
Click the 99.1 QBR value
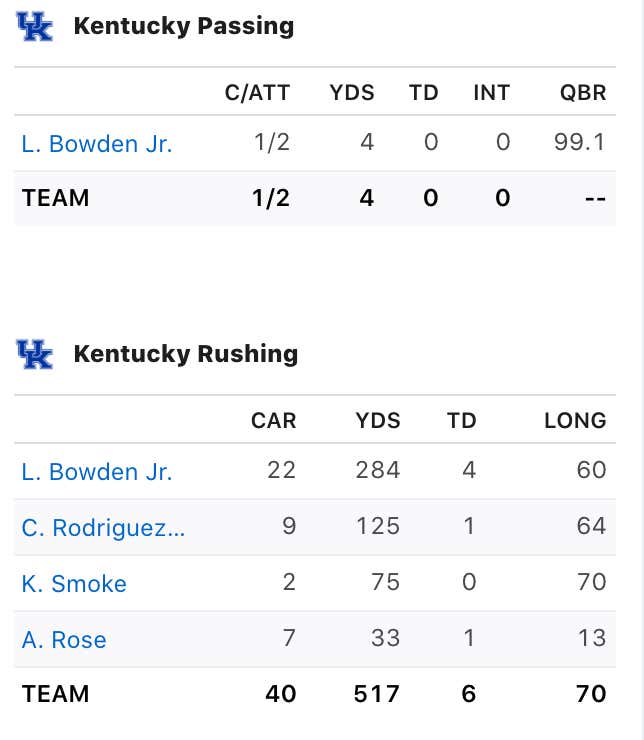580,142
